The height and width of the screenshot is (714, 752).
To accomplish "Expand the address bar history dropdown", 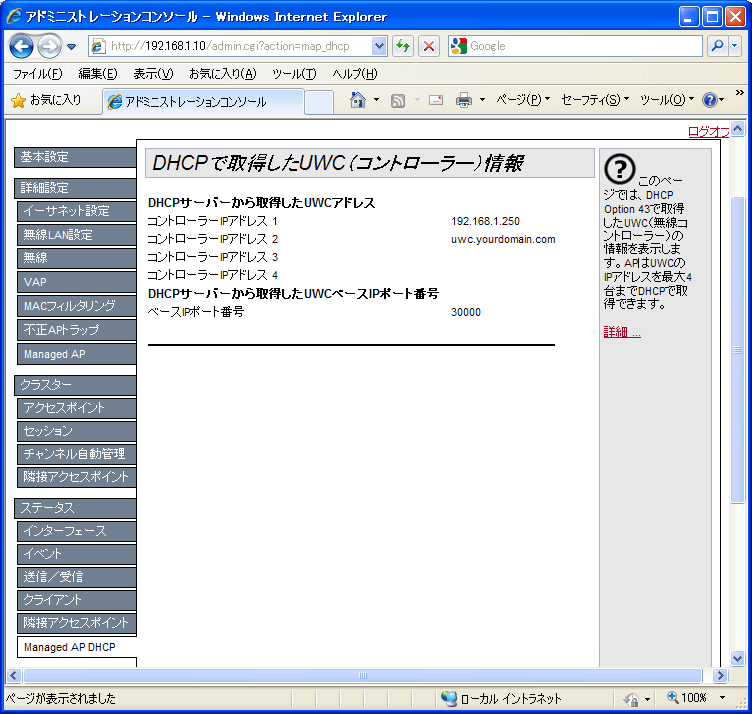I will 379,46.
